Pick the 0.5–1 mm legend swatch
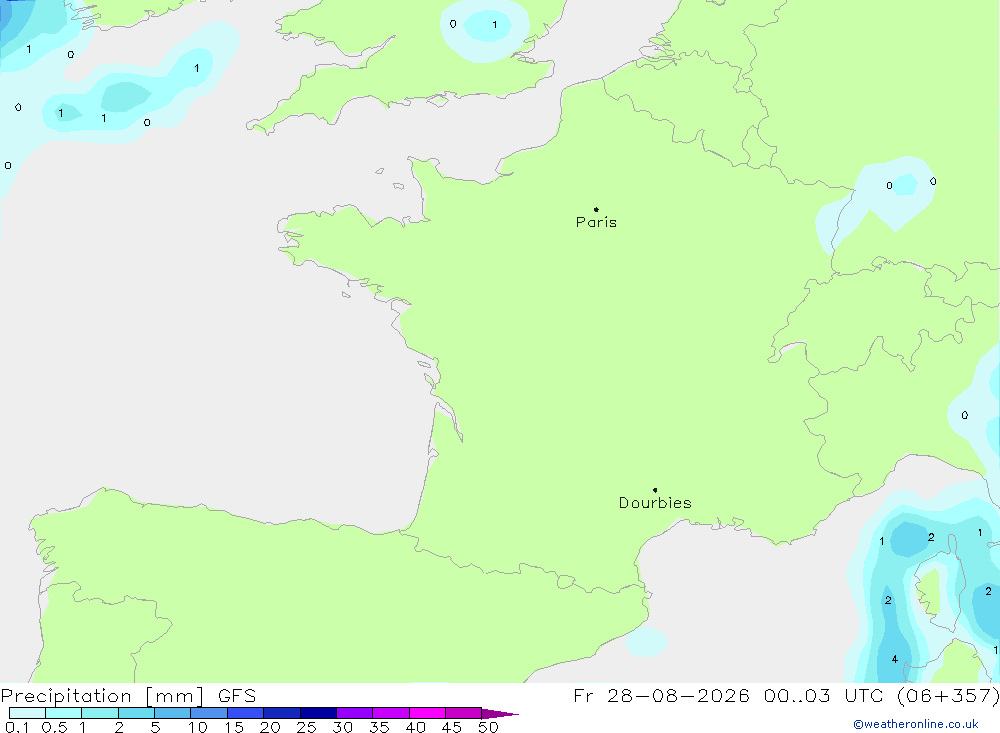Screen dimensions: 1000x733 coord(64,713)
